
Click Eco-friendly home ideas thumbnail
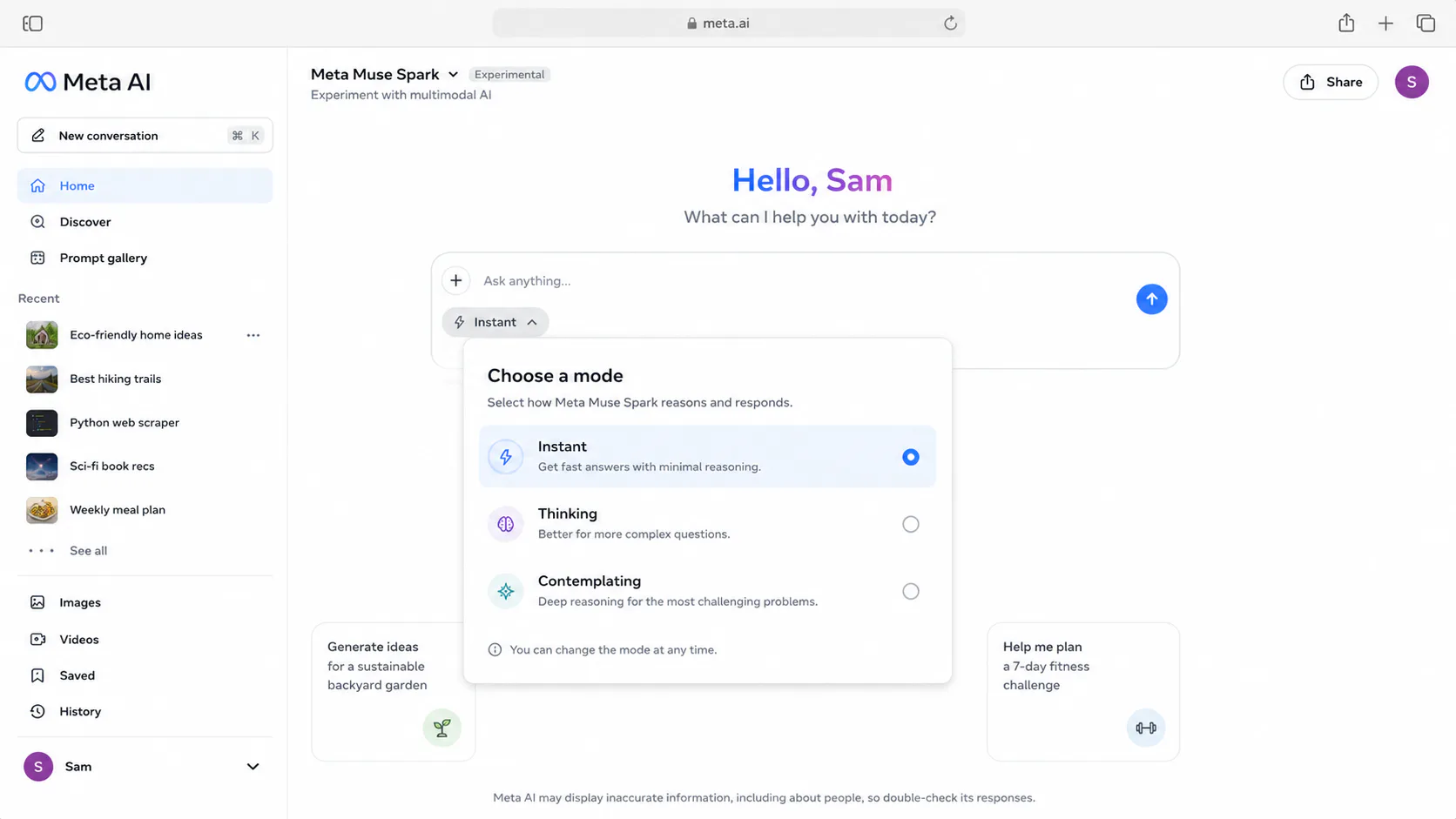(42, 335)
